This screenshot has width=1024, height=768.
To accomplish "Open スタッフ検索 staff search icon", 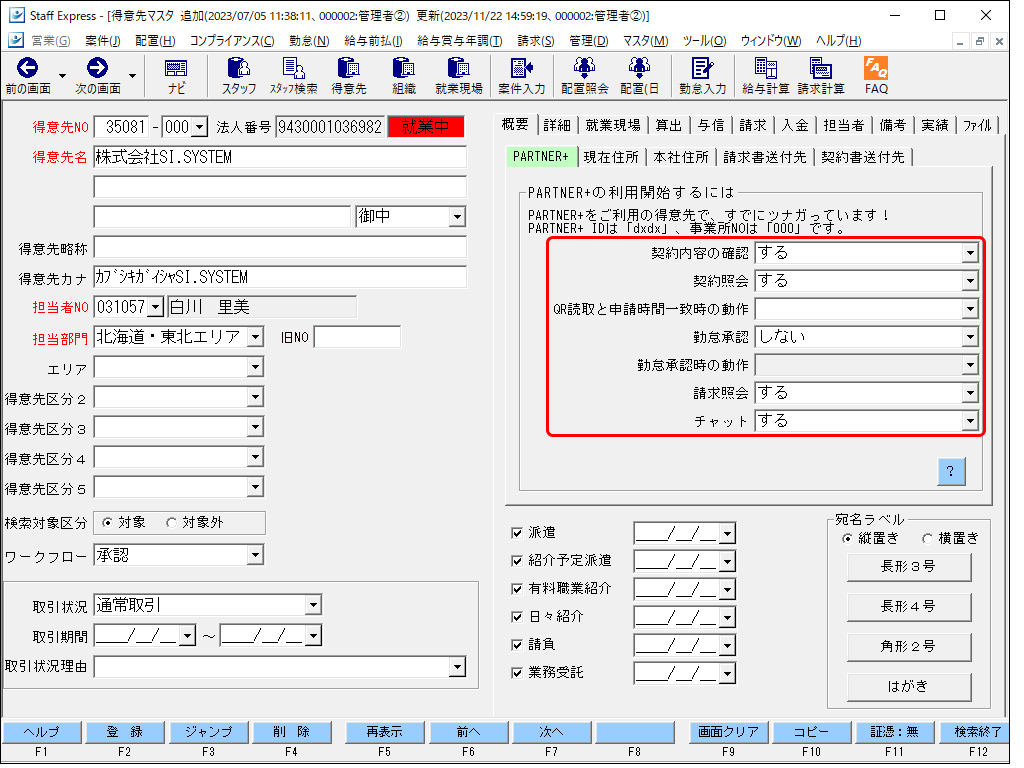I will [x=293, y=76].
